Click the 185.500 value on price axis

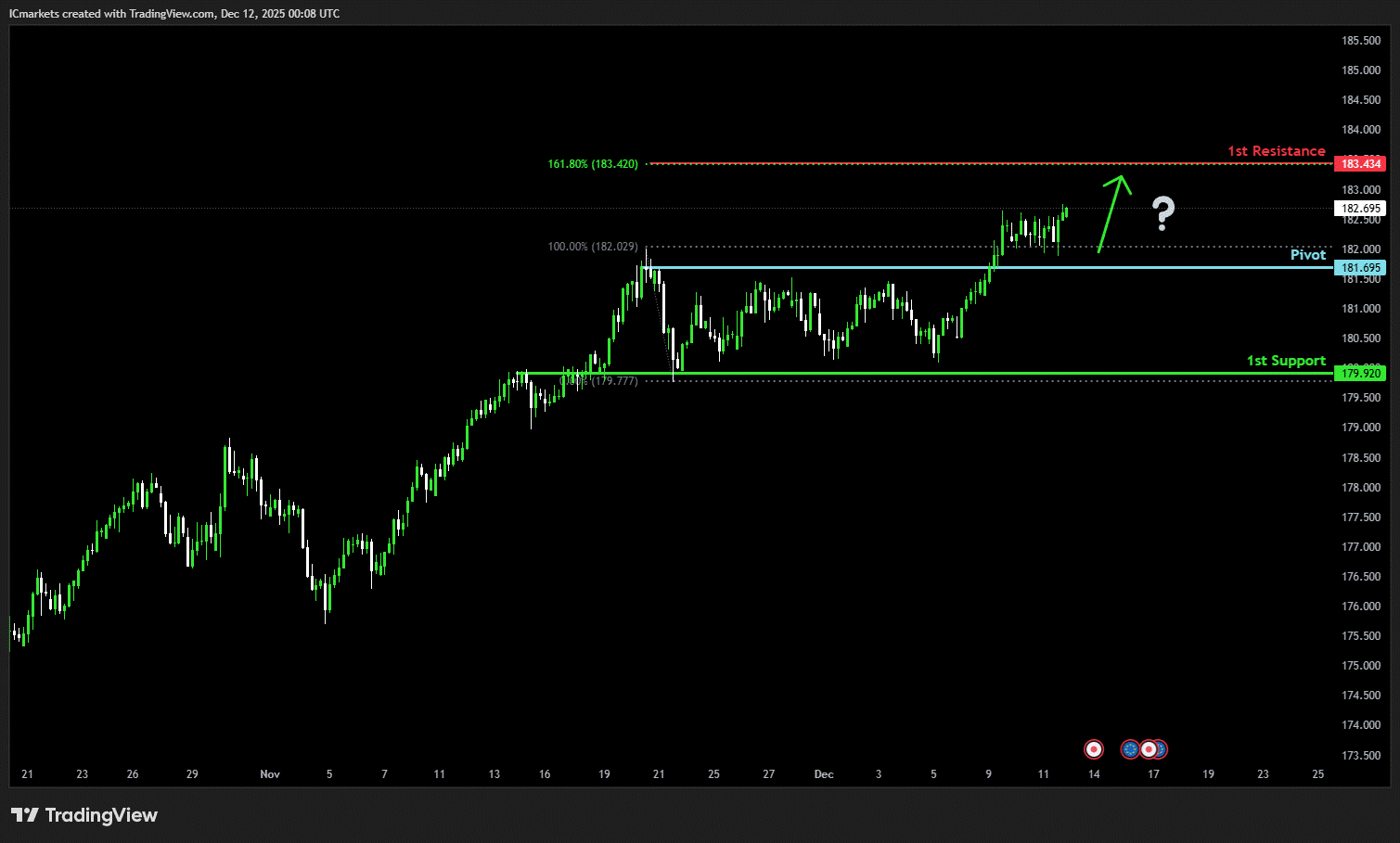click(1360, 41)
